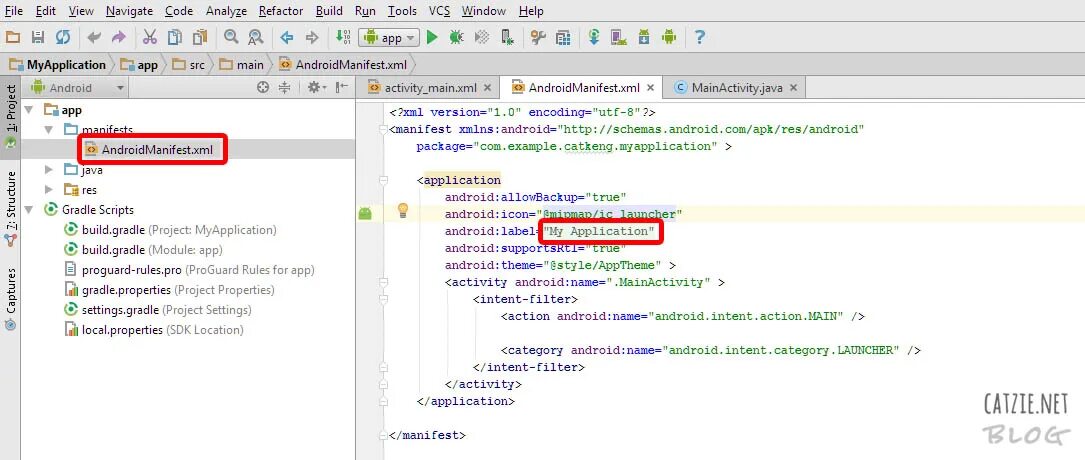Open the Navigate menu

tap(129, 11)
